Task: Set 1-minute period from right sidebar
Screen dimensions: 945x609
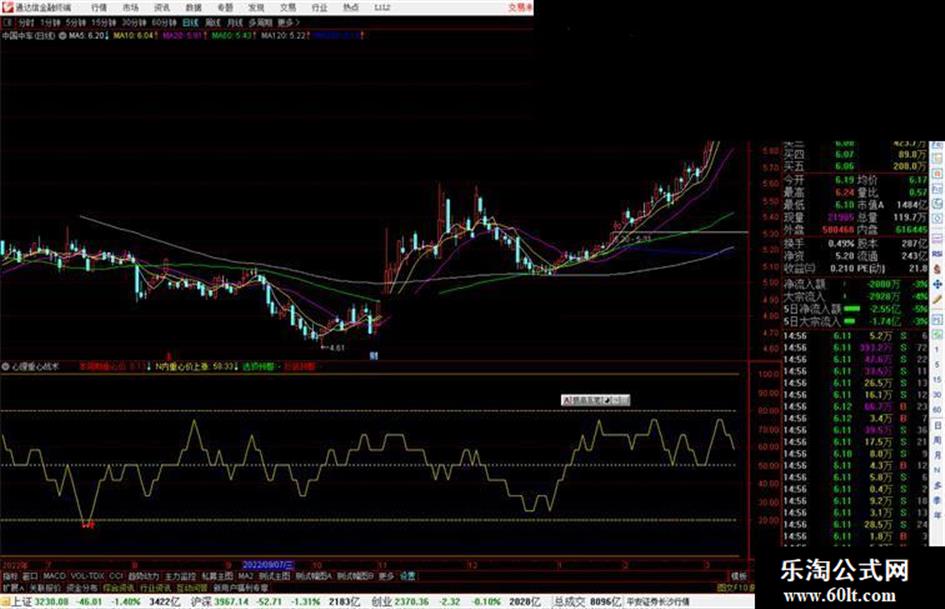Action: point(937,350)
